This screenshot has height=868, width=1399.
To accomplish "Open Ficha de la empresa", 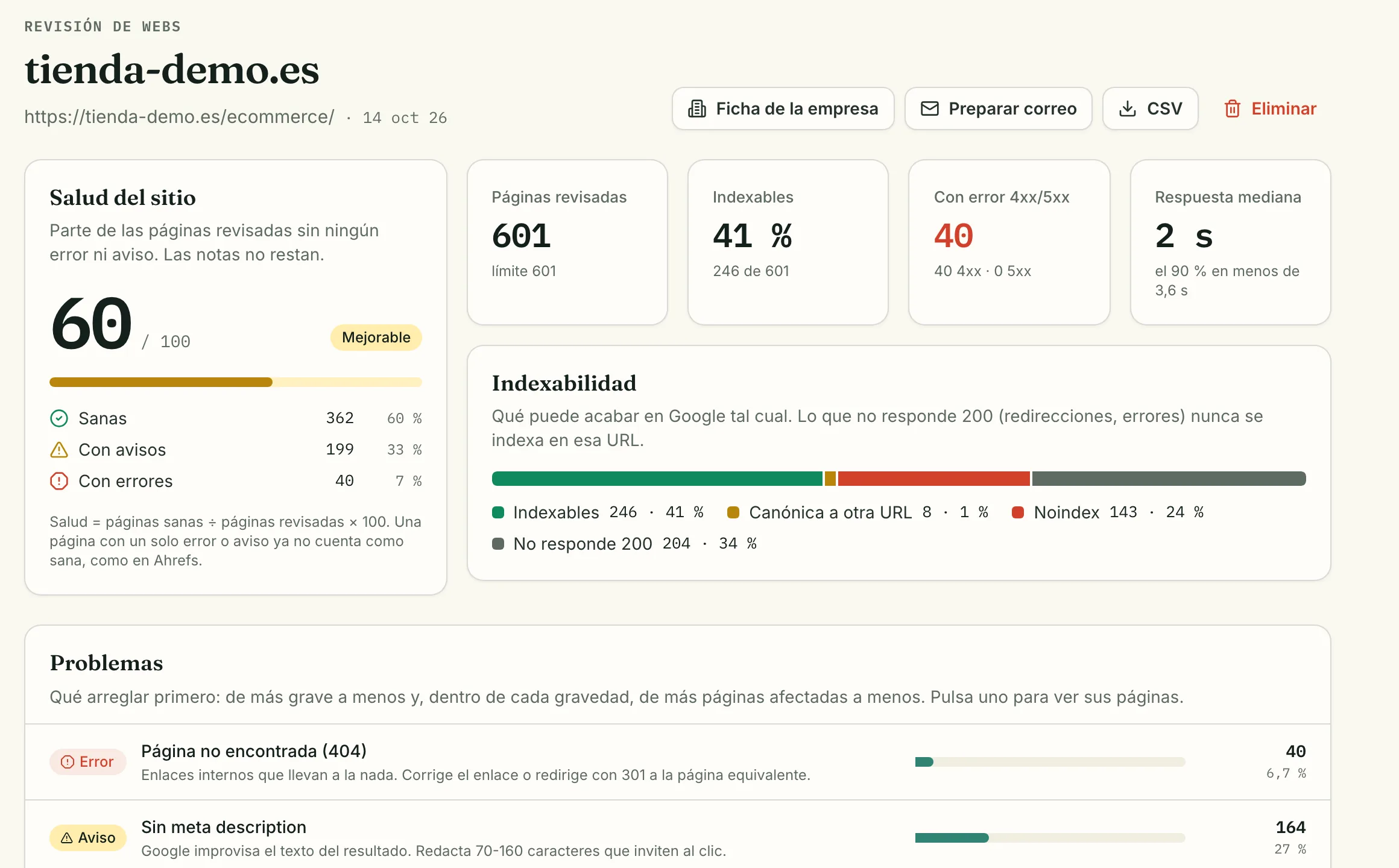I will click(x=783, y=108).
